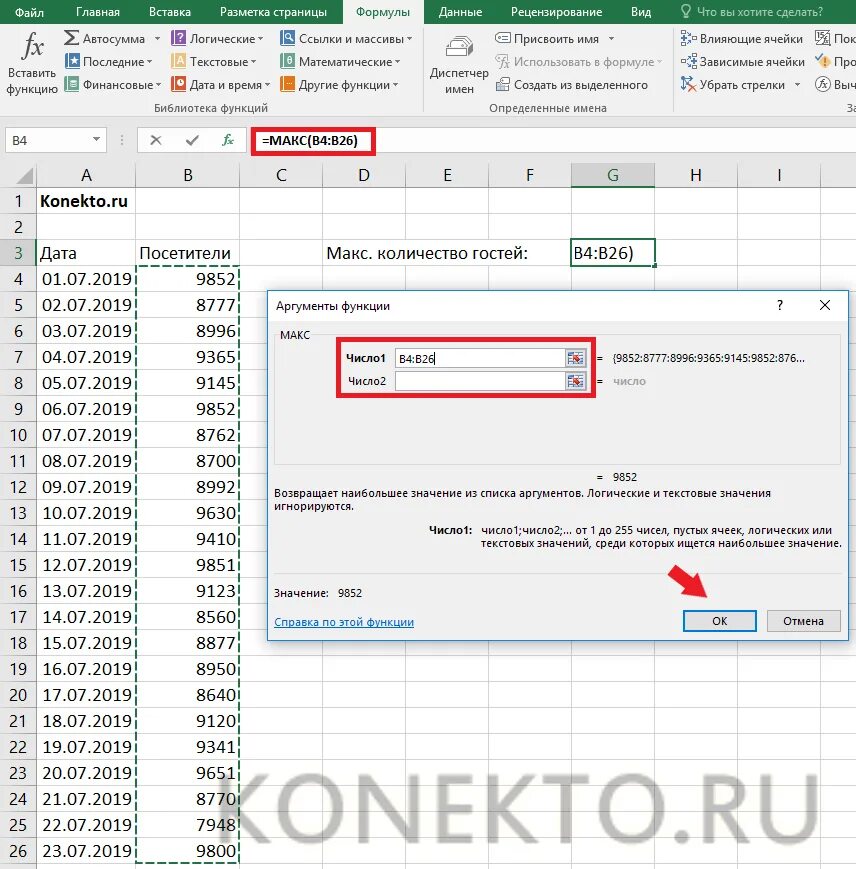
Task: Click cell G3 containing B4:B26)
Action: pyautogui.click(x=613, y=253)
